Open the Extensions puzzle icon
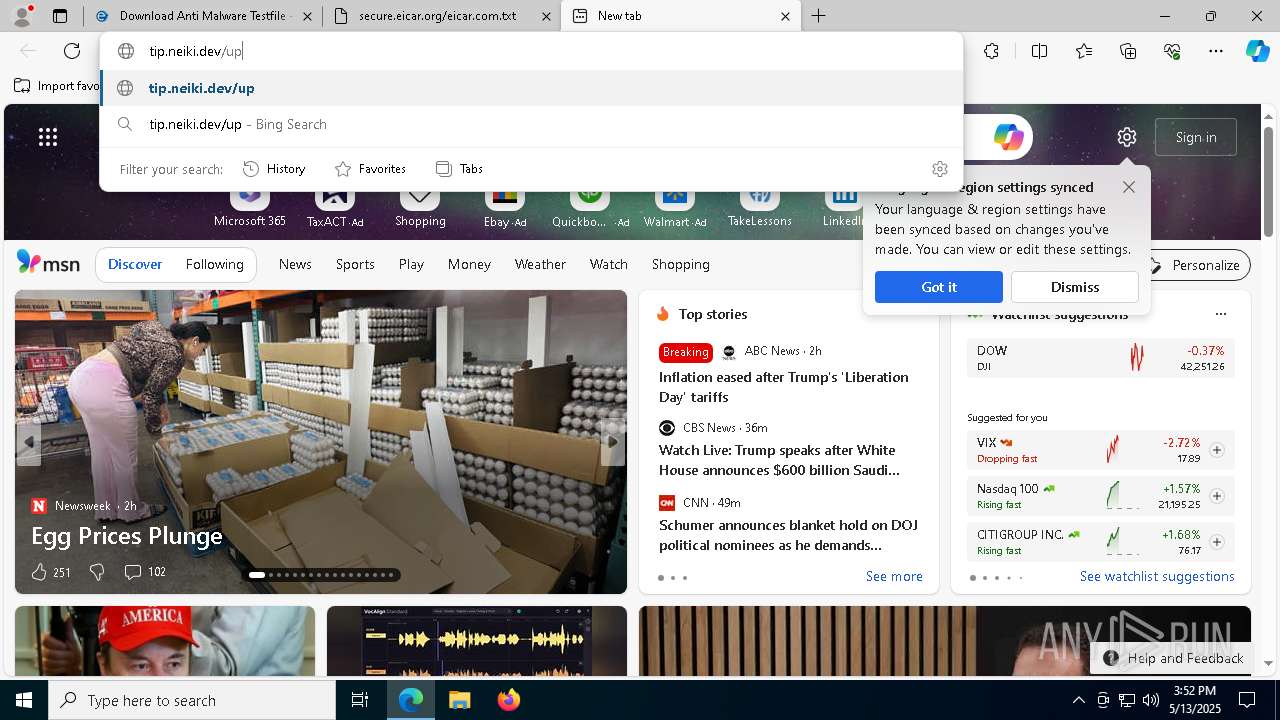This screenshot has width=1280, height=720. tap(991, 51)
